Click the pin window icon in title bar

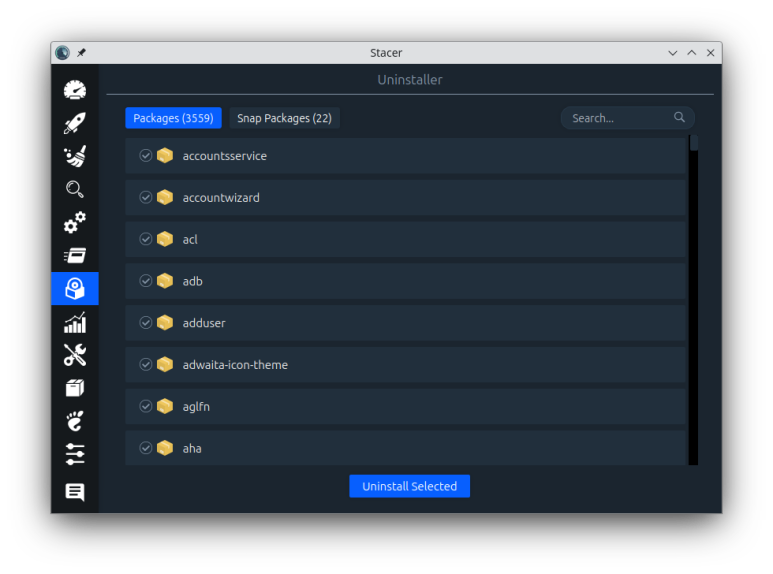pyautogui.click(x=81, y=52)
